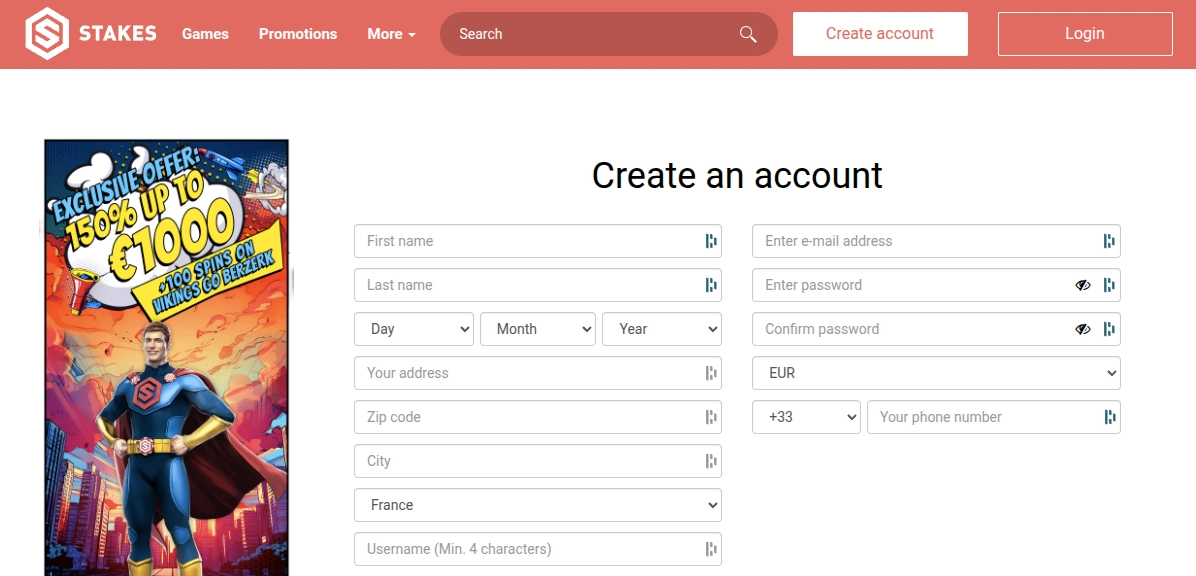The image size is (1196, 576).
Task: Go to Promotions in navigation bar
Action: (x=298, y=34)
